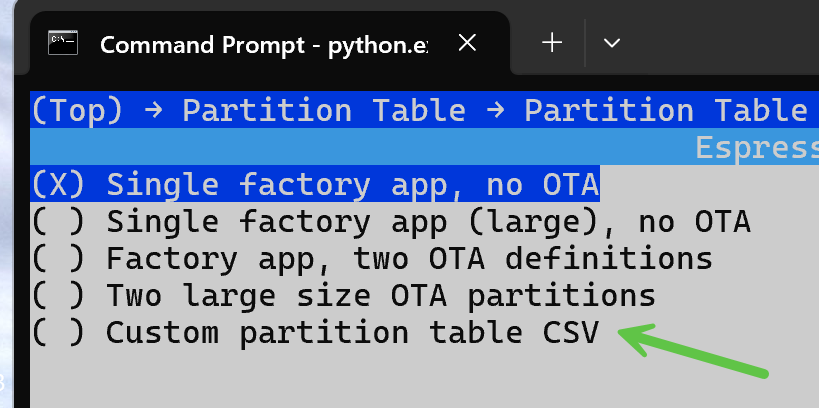Click the last Partition Table breadcrumb entry
819x408 pixels.
[665, 110]
